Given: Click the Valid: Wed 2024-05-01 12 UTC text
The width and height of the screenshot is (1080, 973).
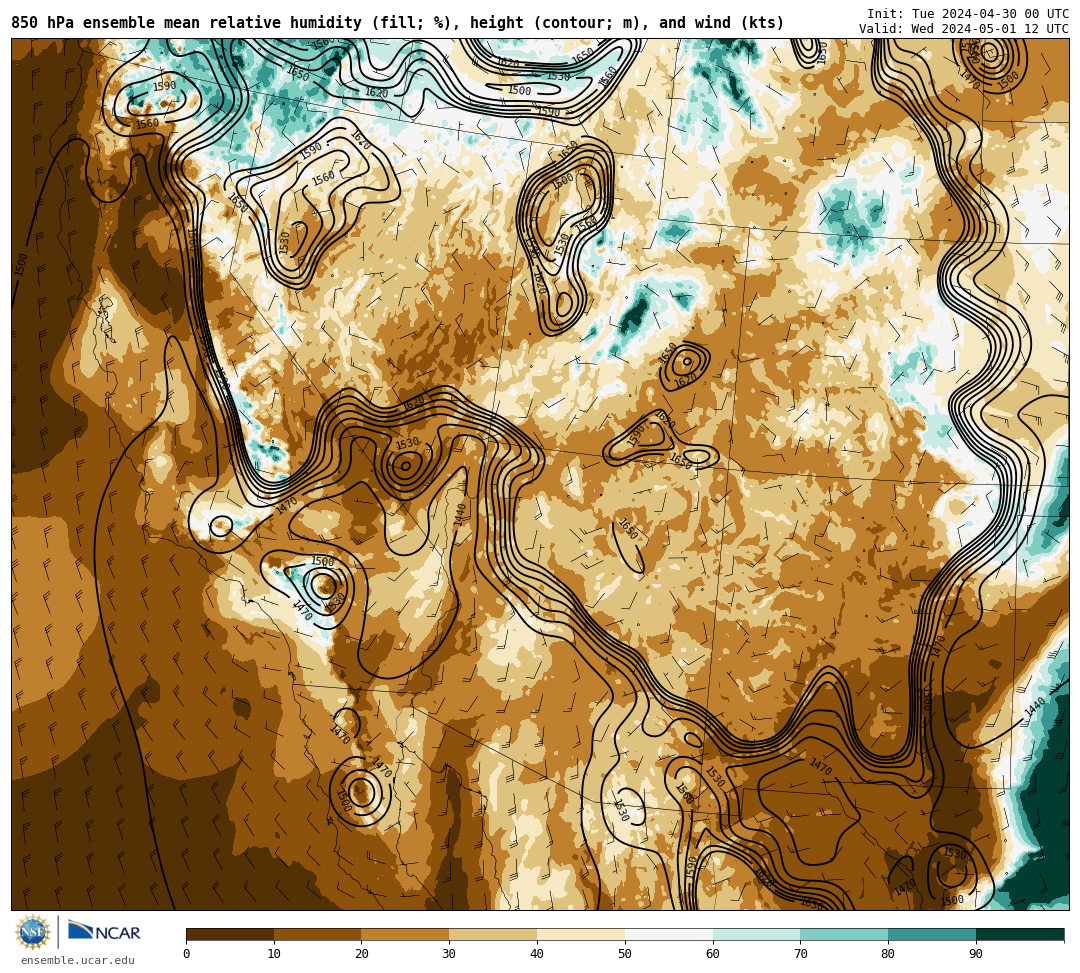Looking at the screenshot, I should click(963, 29).
